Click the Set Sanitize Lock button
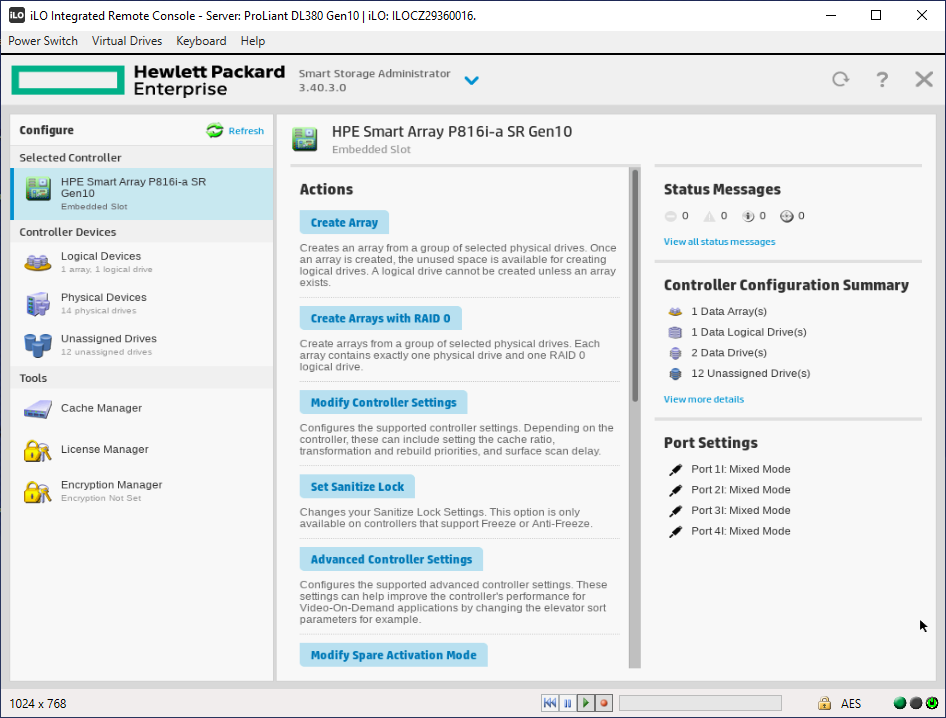The height and width of the screenshot is (718, 946). click(x=357, y=486)
